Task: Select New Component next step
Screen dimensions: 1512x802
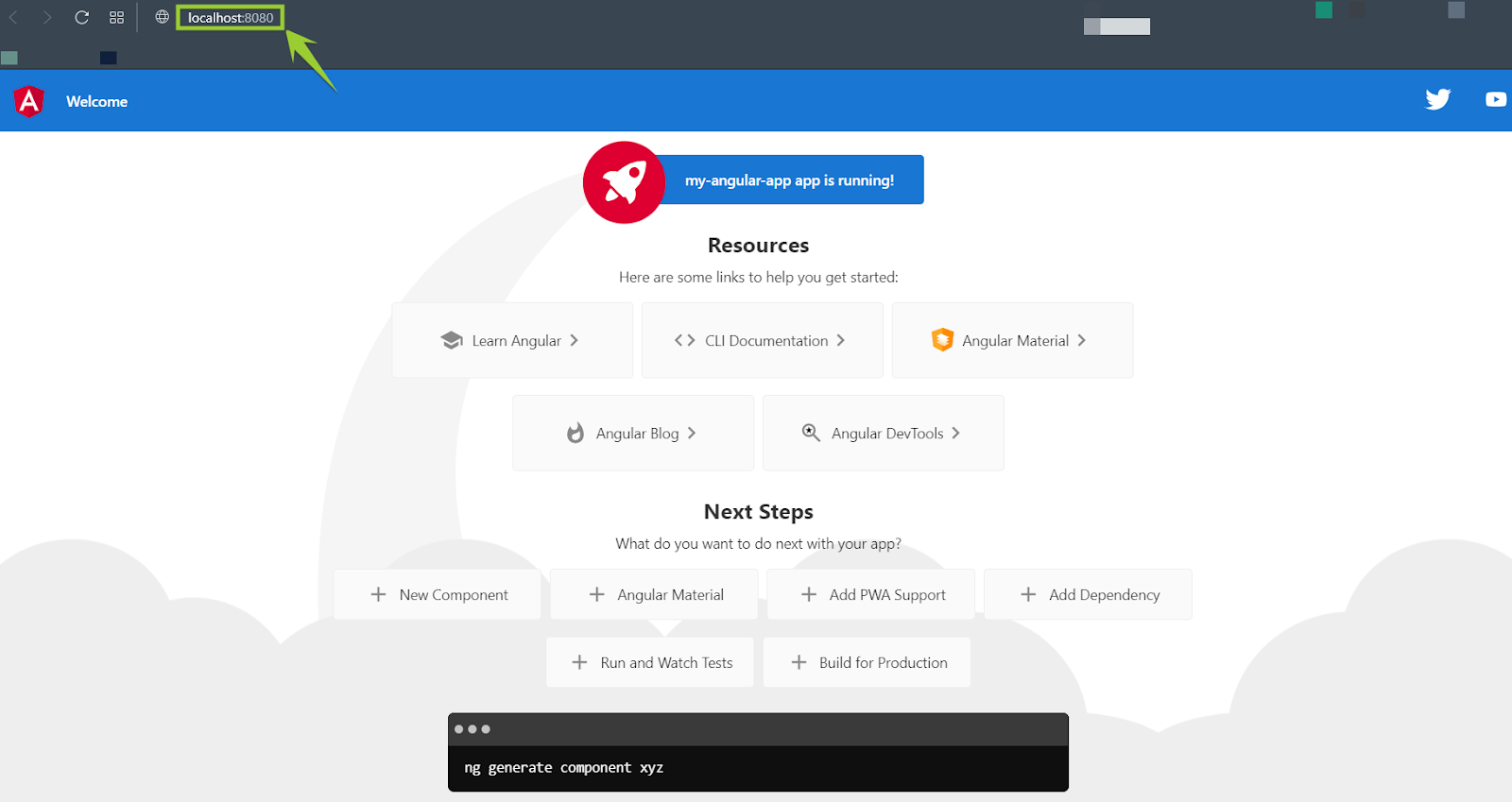Action: pos(437,594)
